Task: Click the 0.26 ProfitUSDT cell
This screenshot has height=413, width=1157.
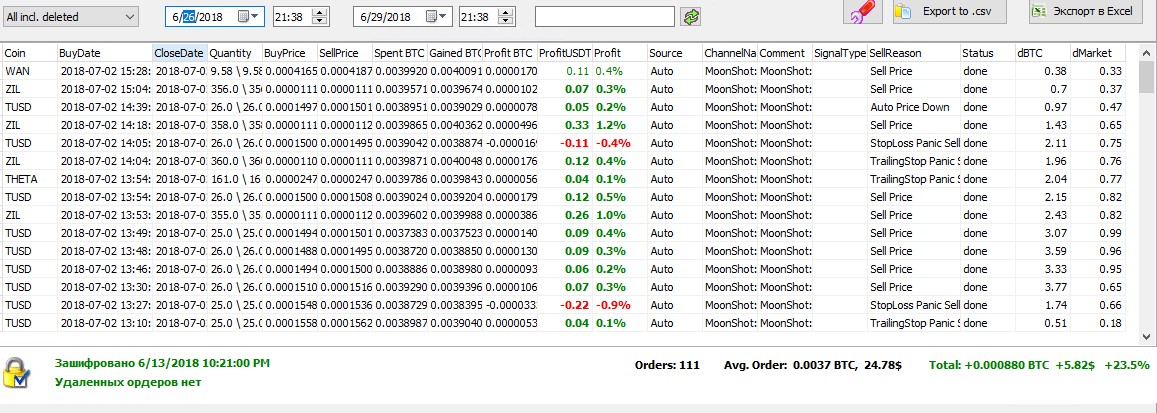Action: point(564,215)
